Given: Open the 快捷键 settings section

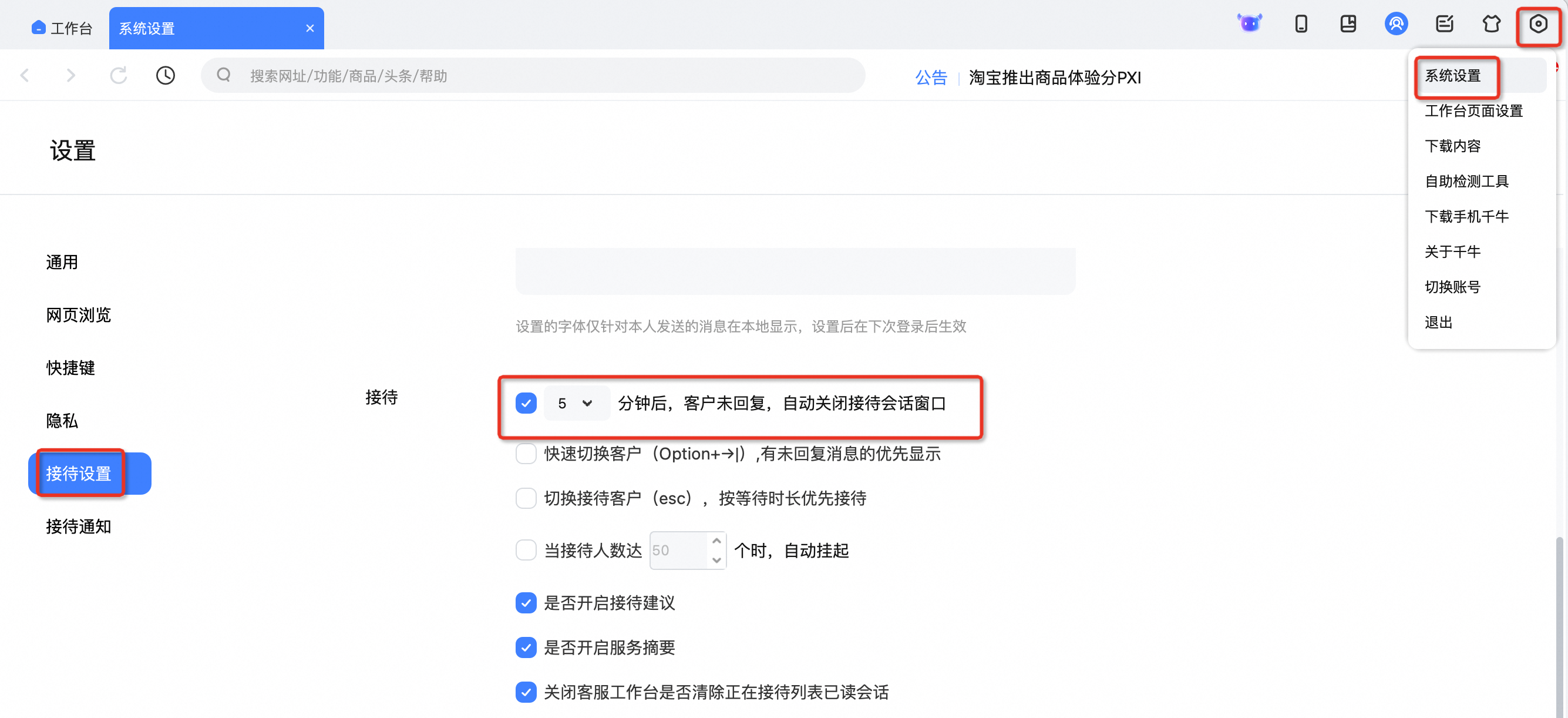Looking at the screenshot, I should coord(70,368).
